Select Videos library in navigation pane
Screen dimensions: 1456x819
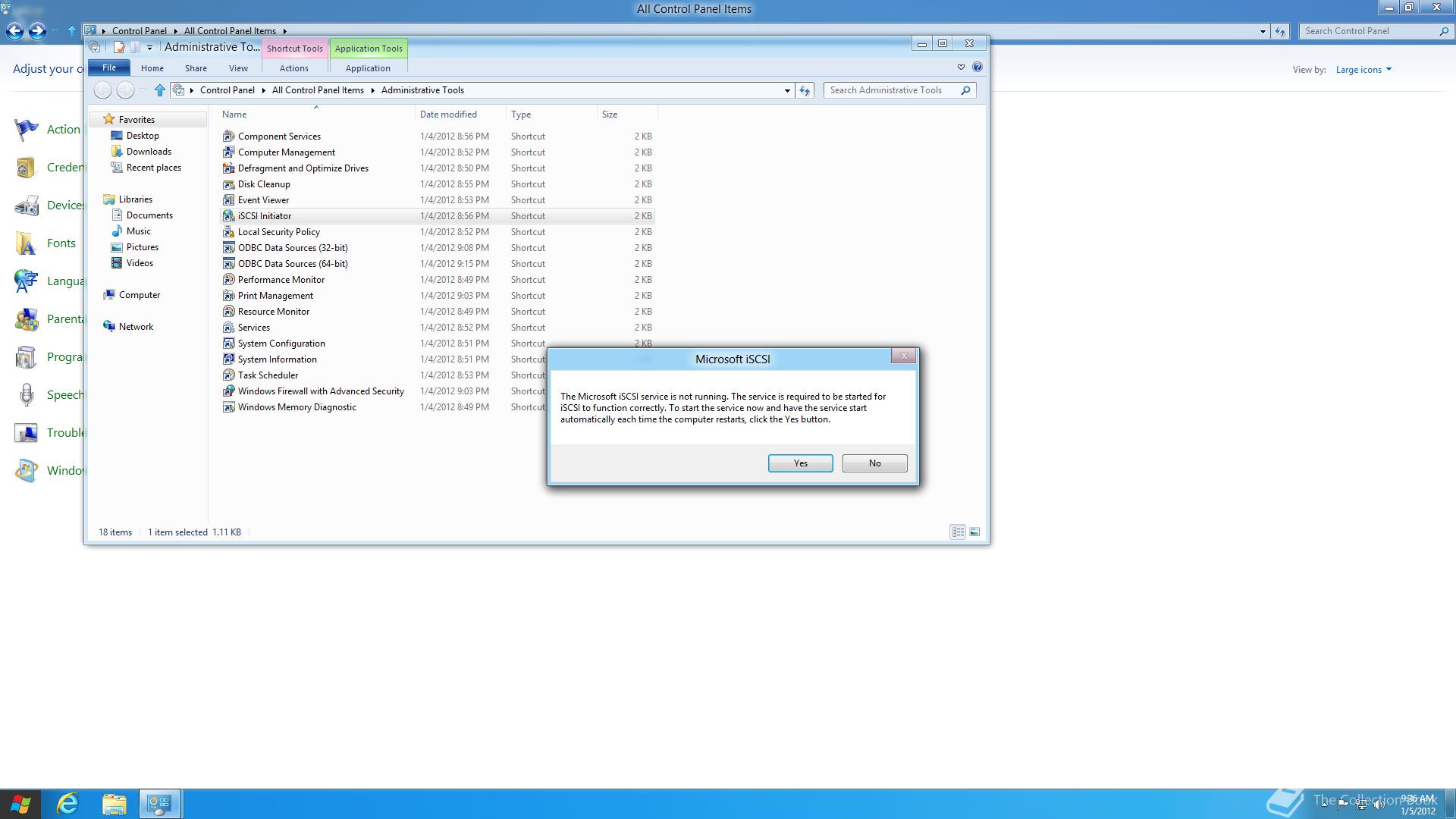click(x=140, y=263)
